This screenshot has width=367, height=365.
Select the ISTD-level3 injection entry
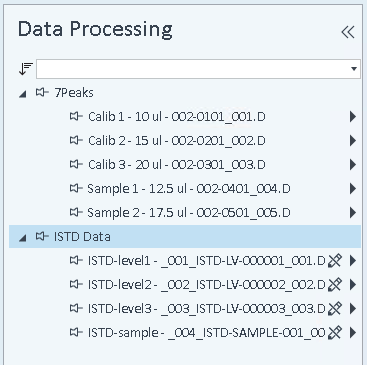point(206,309)
